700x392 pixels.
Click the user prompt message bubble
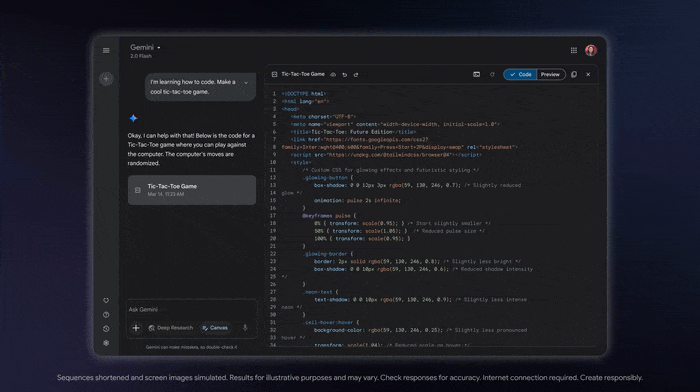coord(200,87)
